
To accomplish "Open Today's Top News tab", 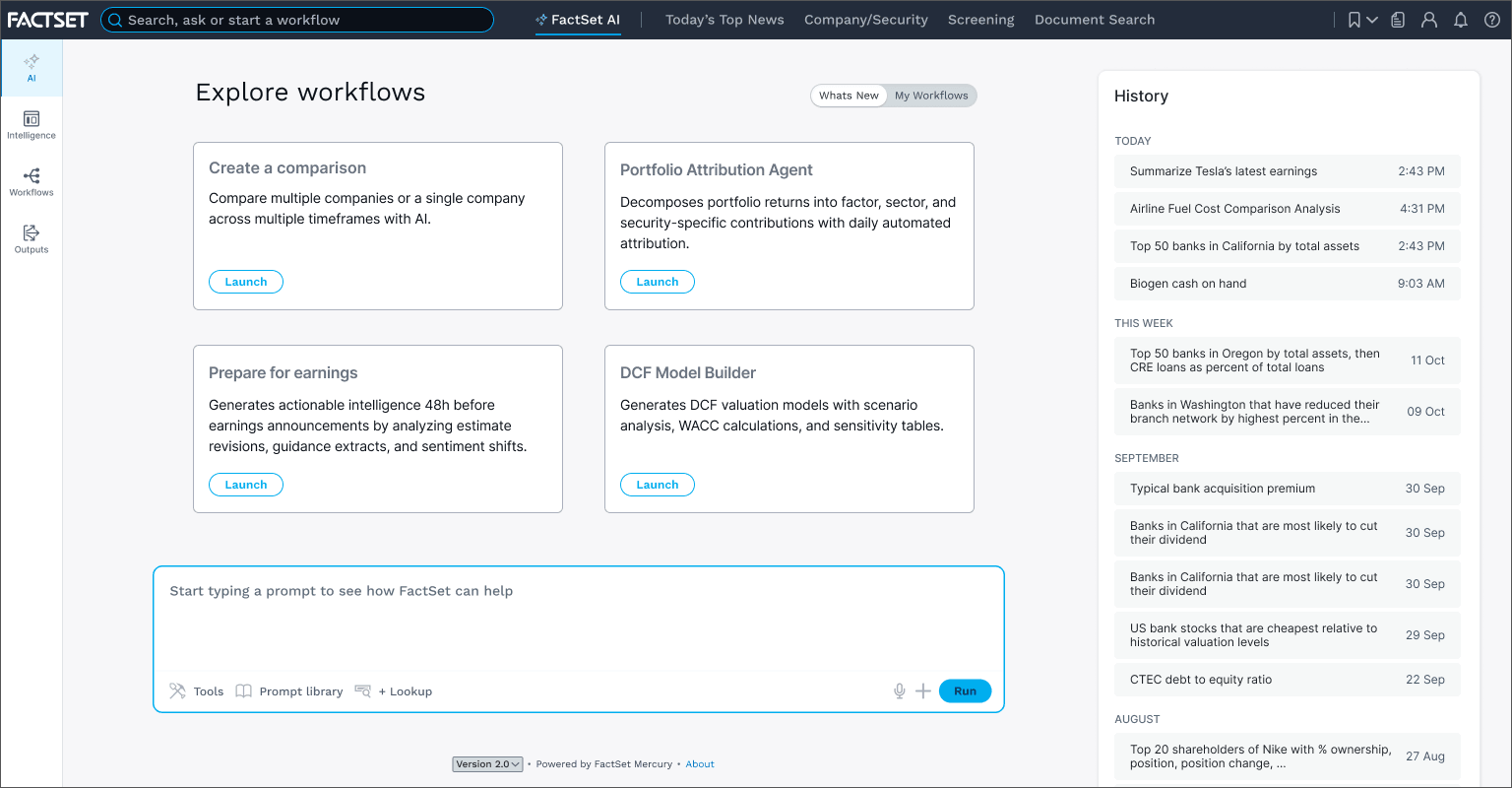I will point(724,20).
